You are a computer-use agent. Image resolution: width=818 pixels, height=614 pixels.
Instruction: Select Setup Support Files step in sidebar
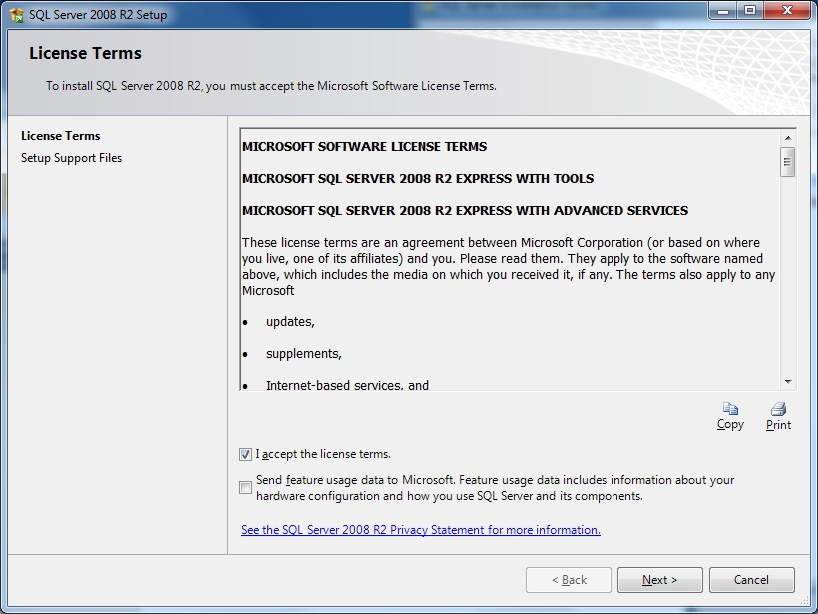[71, 158]
